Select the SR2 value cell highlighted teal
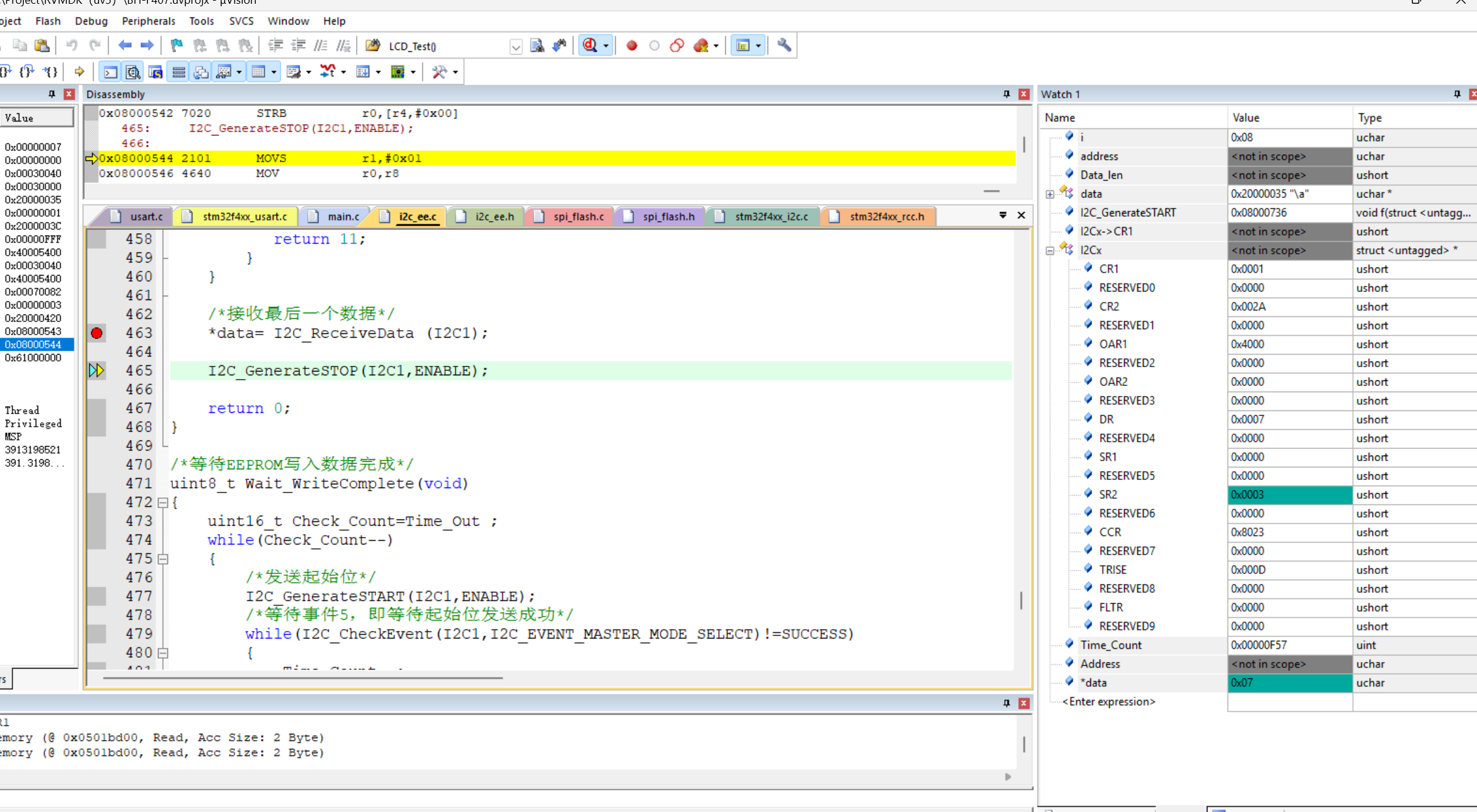 tap(1290, 495)
